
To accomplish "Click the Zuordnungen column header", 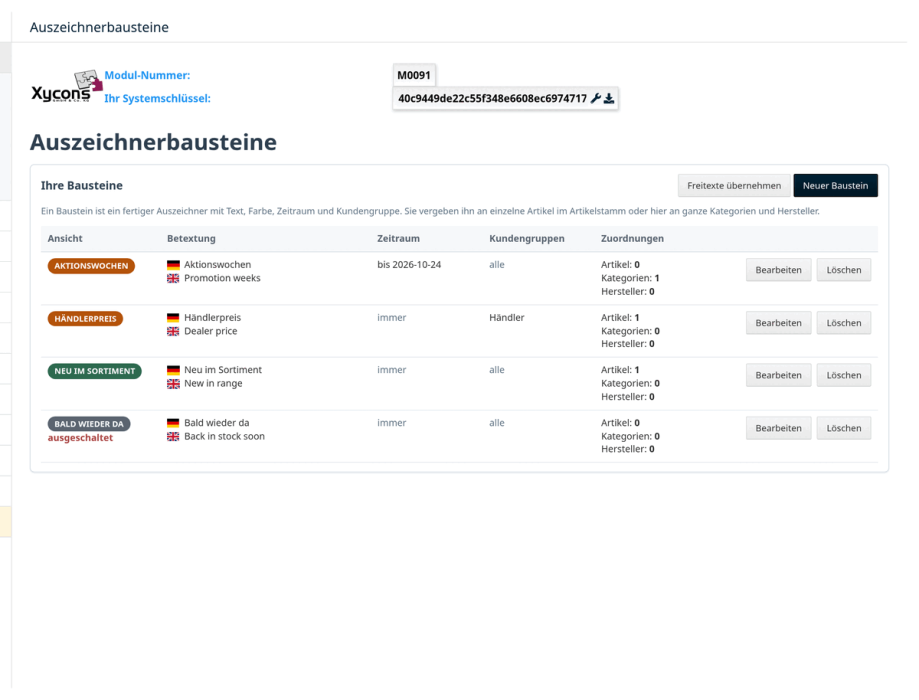I will [632, 239].
